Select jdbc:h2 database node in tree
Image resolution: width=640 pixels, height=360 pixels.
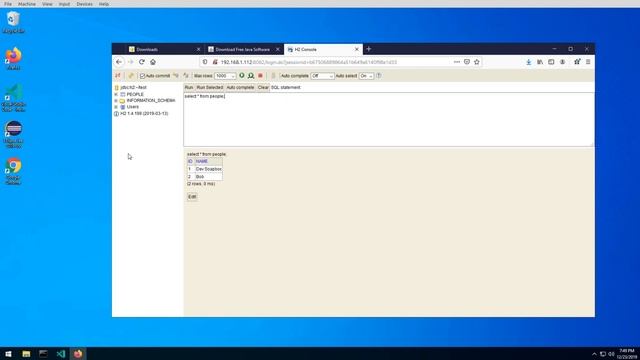pyautogui.click(x=133, y=87)
